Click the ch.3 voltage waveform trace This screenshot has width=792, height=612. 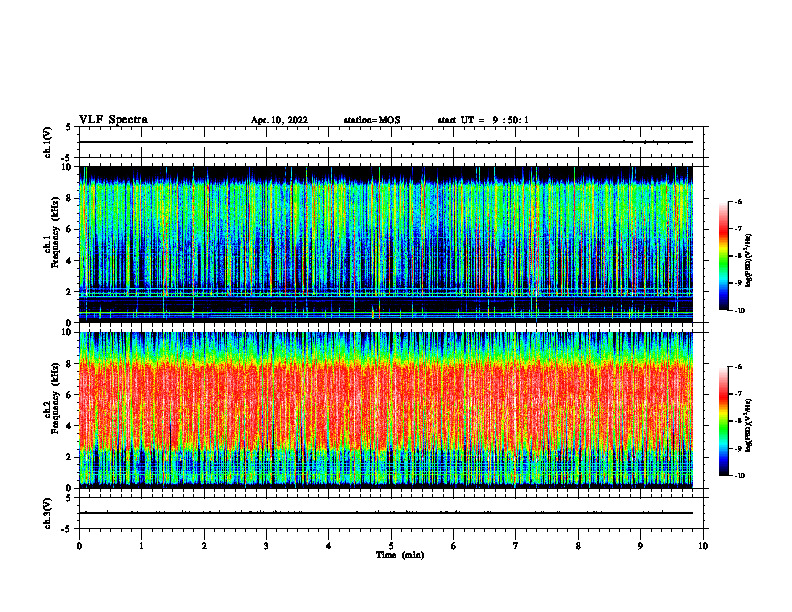click(x=386, y=513)
